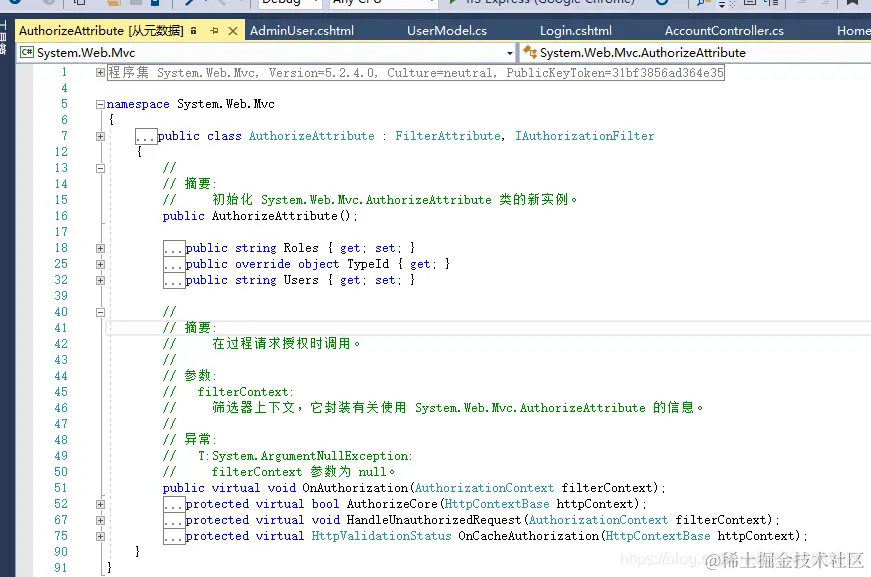This screenshot has height=577, width=871.
Task: Click the Roles property name
Action: point(301,248)
